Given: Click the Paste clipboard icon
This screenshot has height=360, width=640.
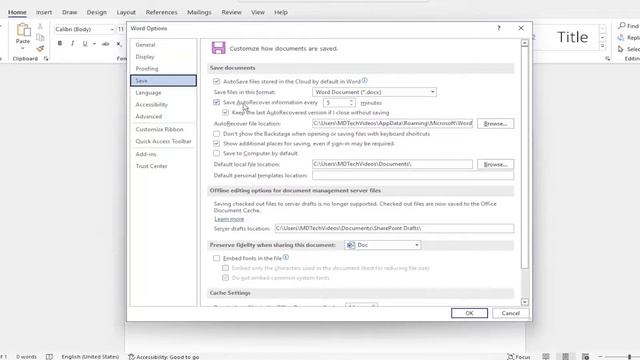Looking at the screenshot, I should [x=23, y=30].
